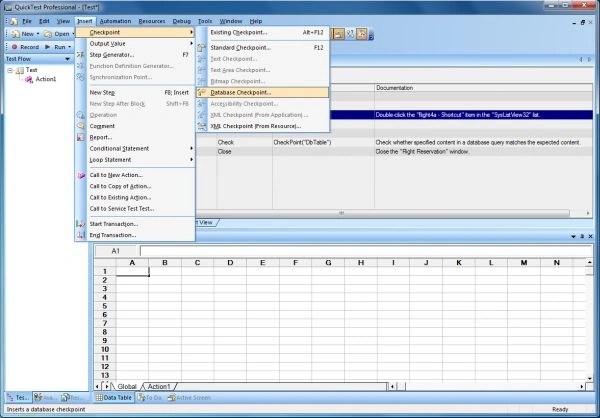Image resolution: width=600 pixels, height=418 pixels.
Task: Click the Call to New Action icon
Action: point(81,175)
